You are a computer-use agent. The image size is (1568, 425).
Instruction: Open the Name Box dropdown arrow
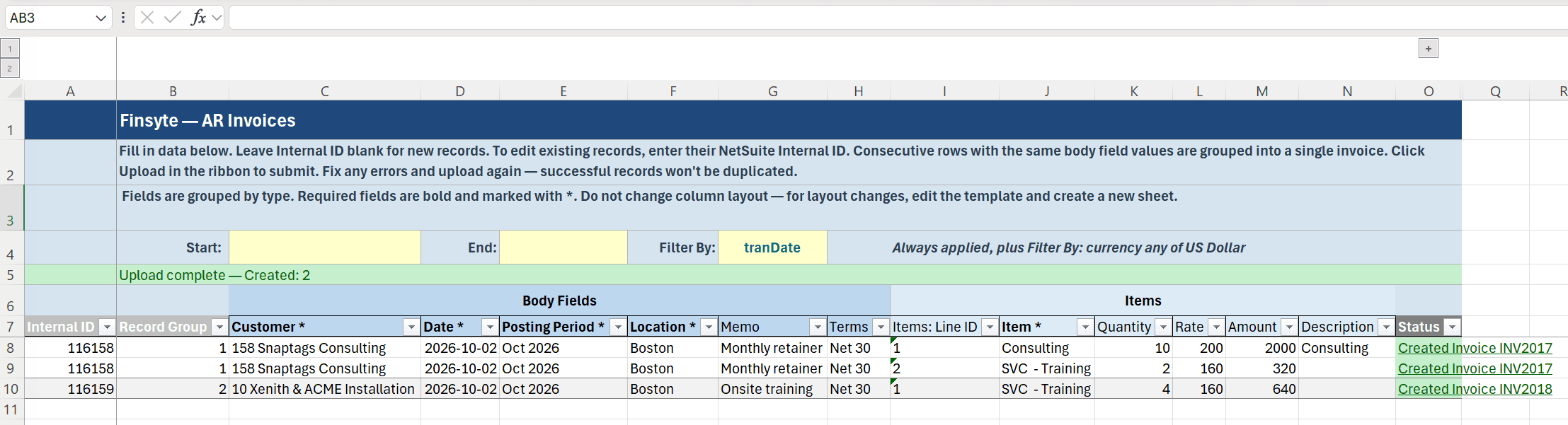[x=101, y=18]
